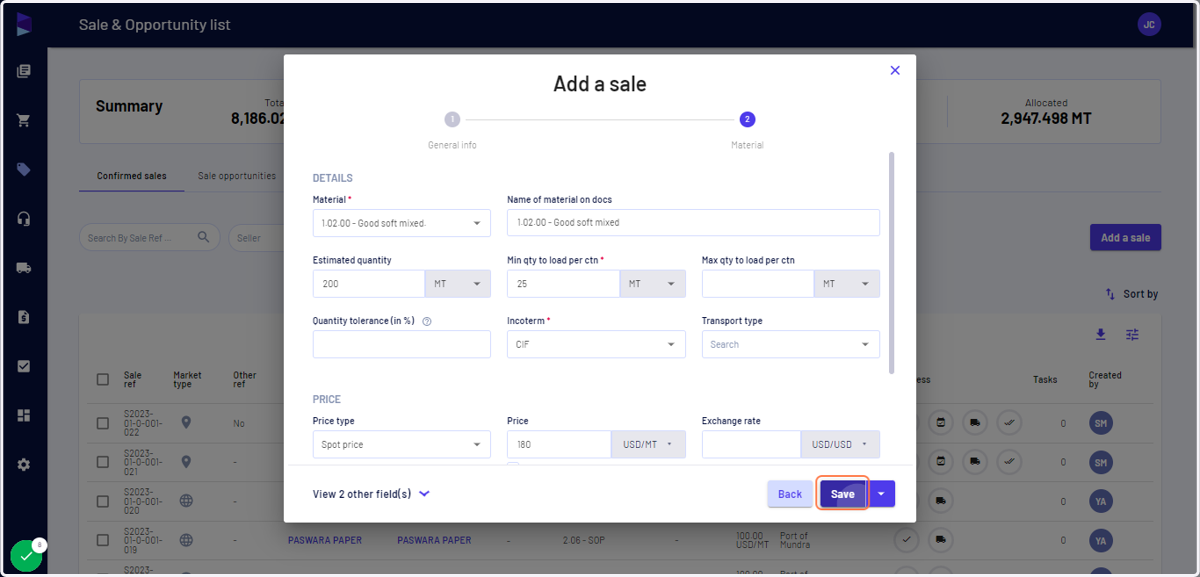Click the Save button
This screenshot has height=577, width=1200.
point(843,494)
